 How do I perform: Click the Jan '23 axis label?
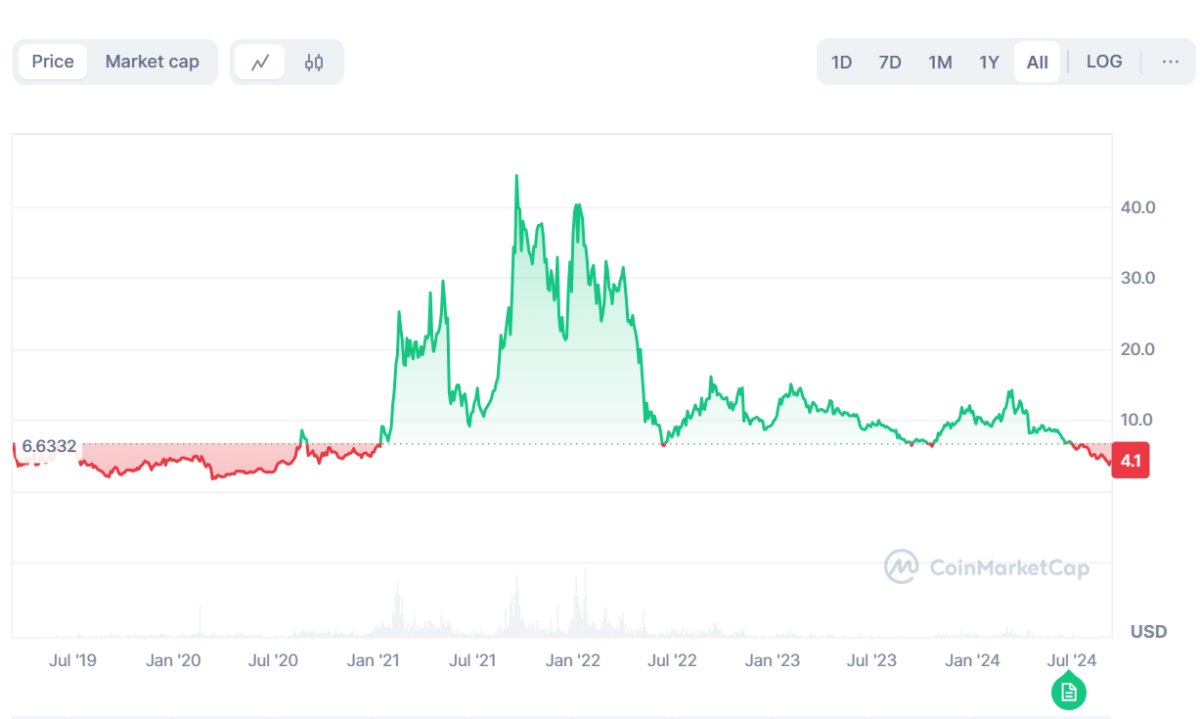(773, 661)
